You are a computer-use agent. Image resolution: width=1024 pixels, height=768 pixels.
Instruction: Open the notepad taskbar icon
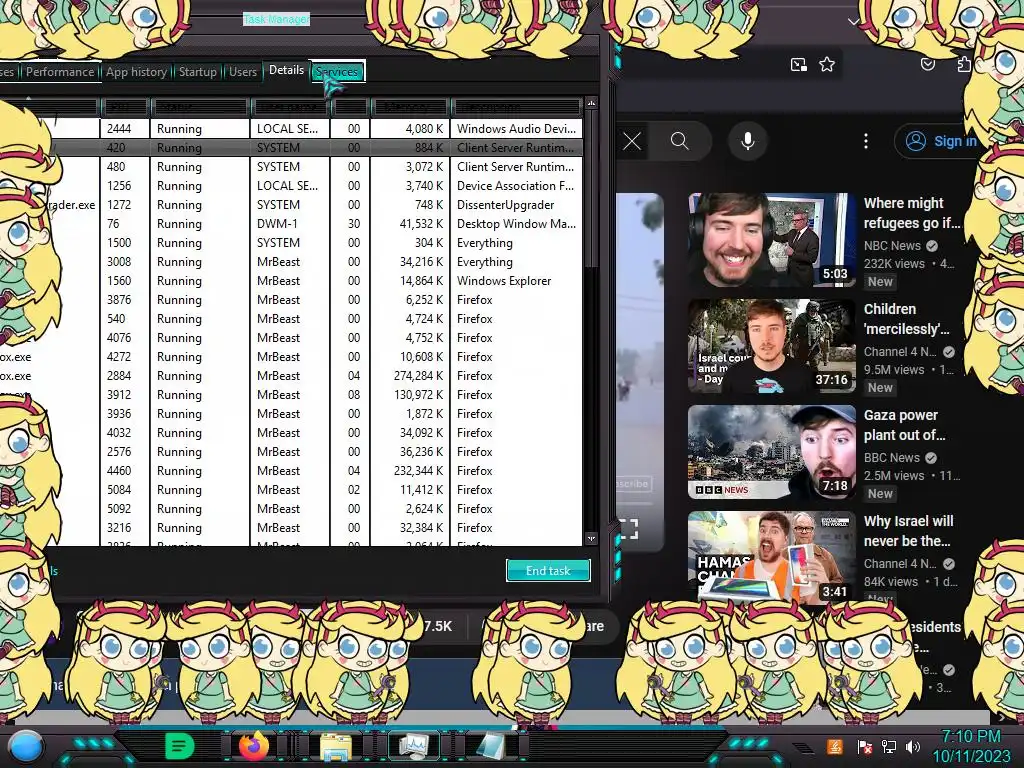(490, 746)
